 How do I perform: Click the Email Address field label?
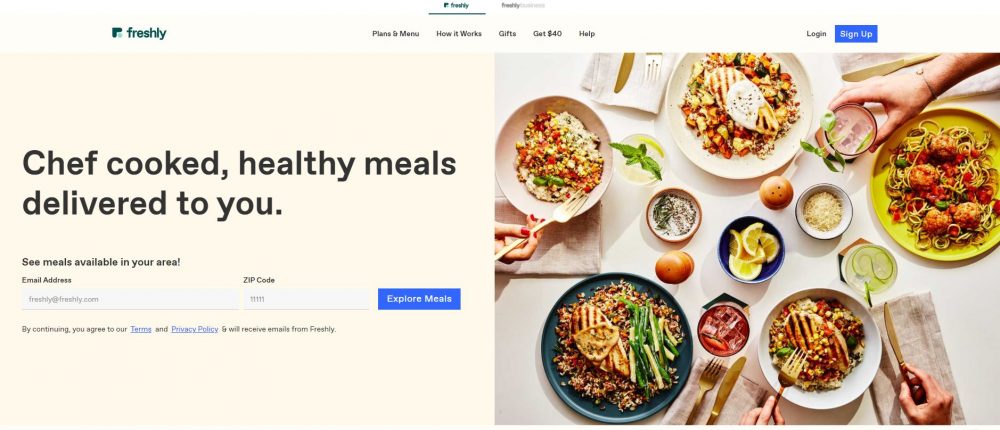click(47, 280)
